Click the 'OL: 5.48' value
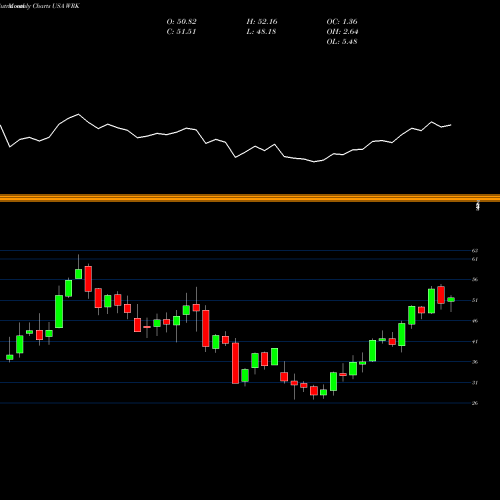Screen dimensions: 500x500 point(342,42)
